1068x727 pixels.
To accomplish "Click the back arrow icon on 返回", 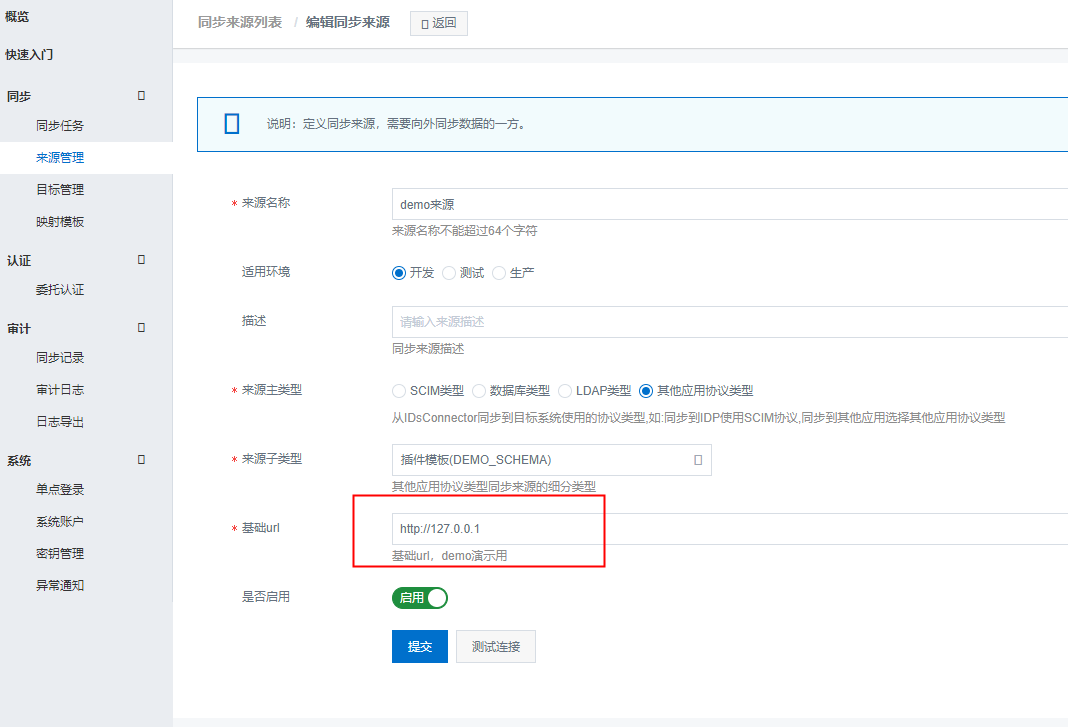I will (425, 23).
